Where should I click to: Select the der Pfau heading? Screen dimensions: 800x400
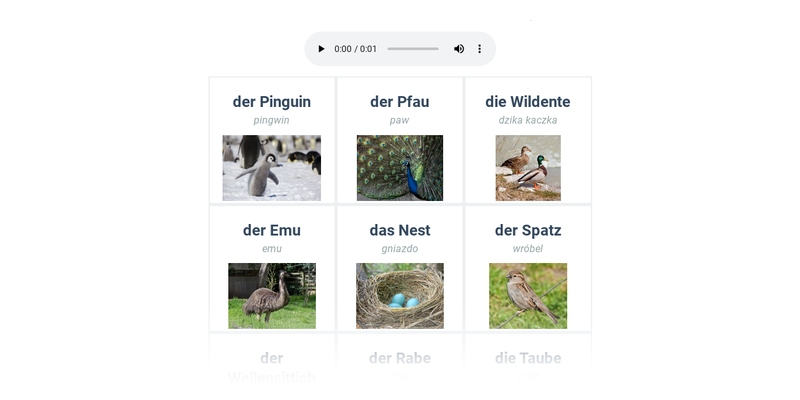400,102
